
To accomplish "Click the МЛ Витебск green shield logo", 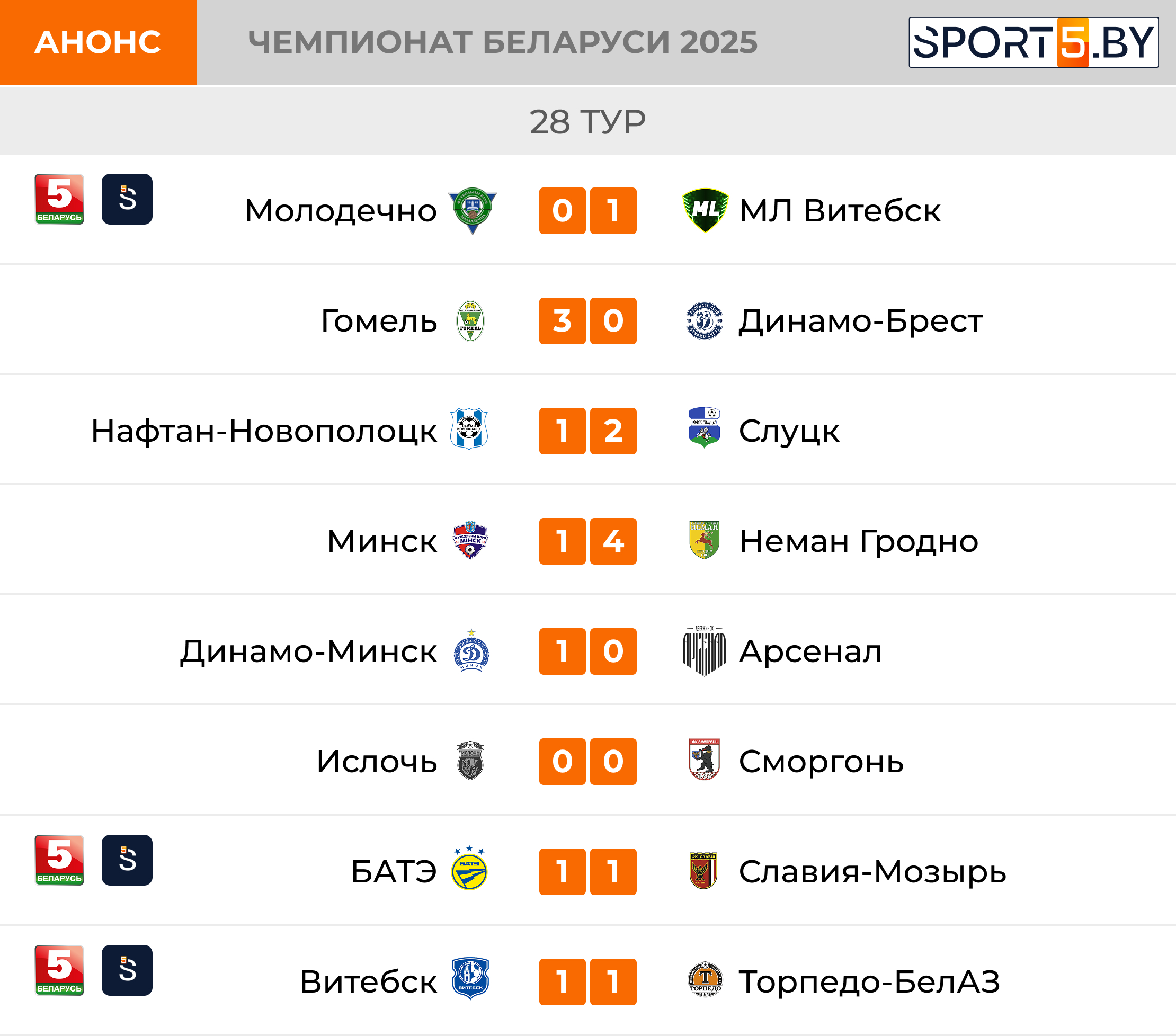I will [705, 210].
